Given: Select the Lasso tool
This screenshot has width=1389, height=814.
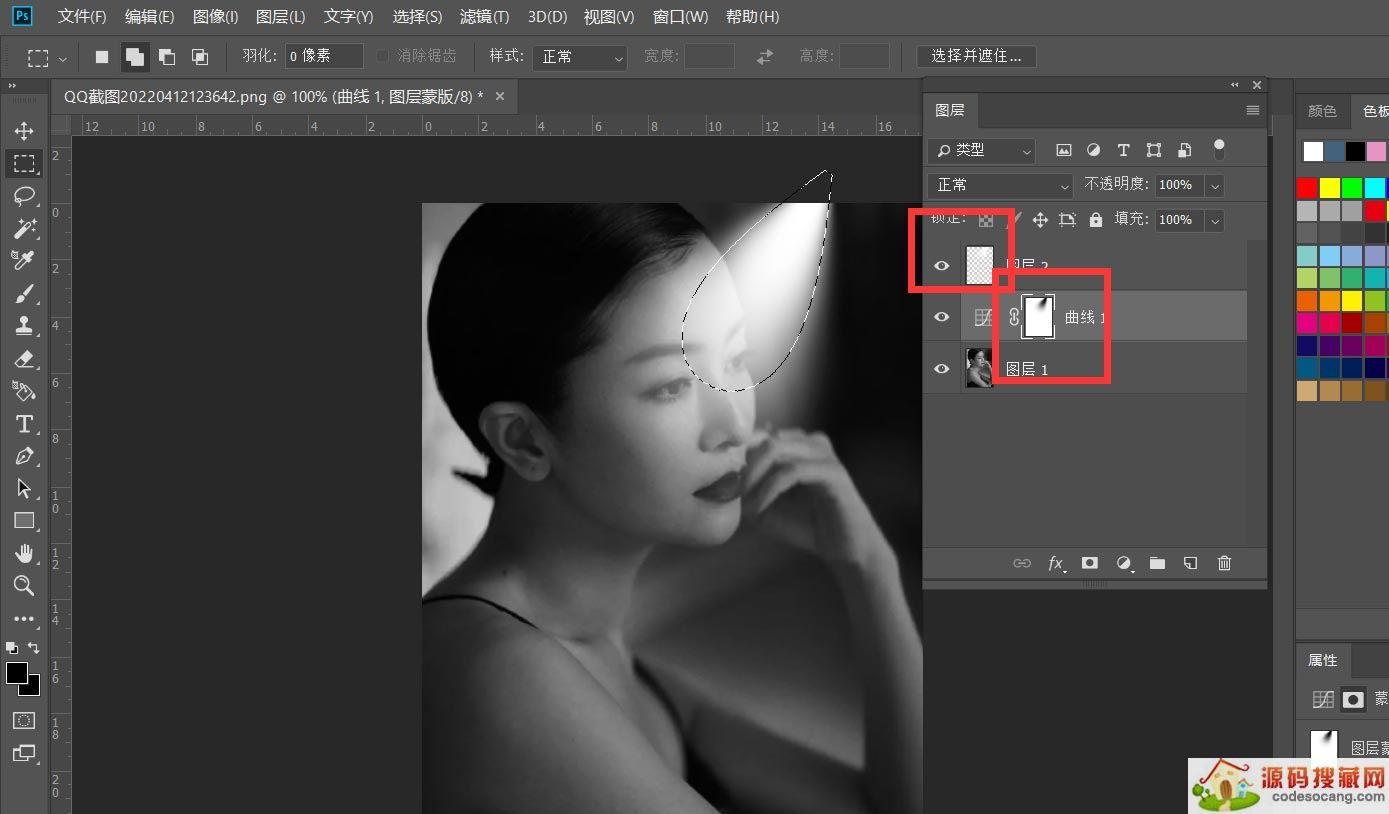Looking at the screenshot, I should coord(24,196).
